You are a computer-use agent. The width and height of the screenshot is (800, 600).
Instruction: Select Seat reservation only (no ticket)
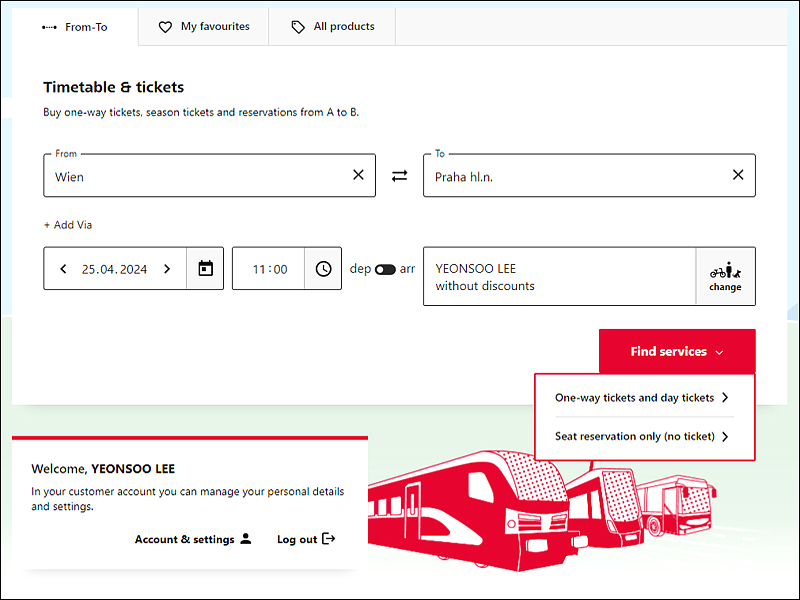pos(642,436)
